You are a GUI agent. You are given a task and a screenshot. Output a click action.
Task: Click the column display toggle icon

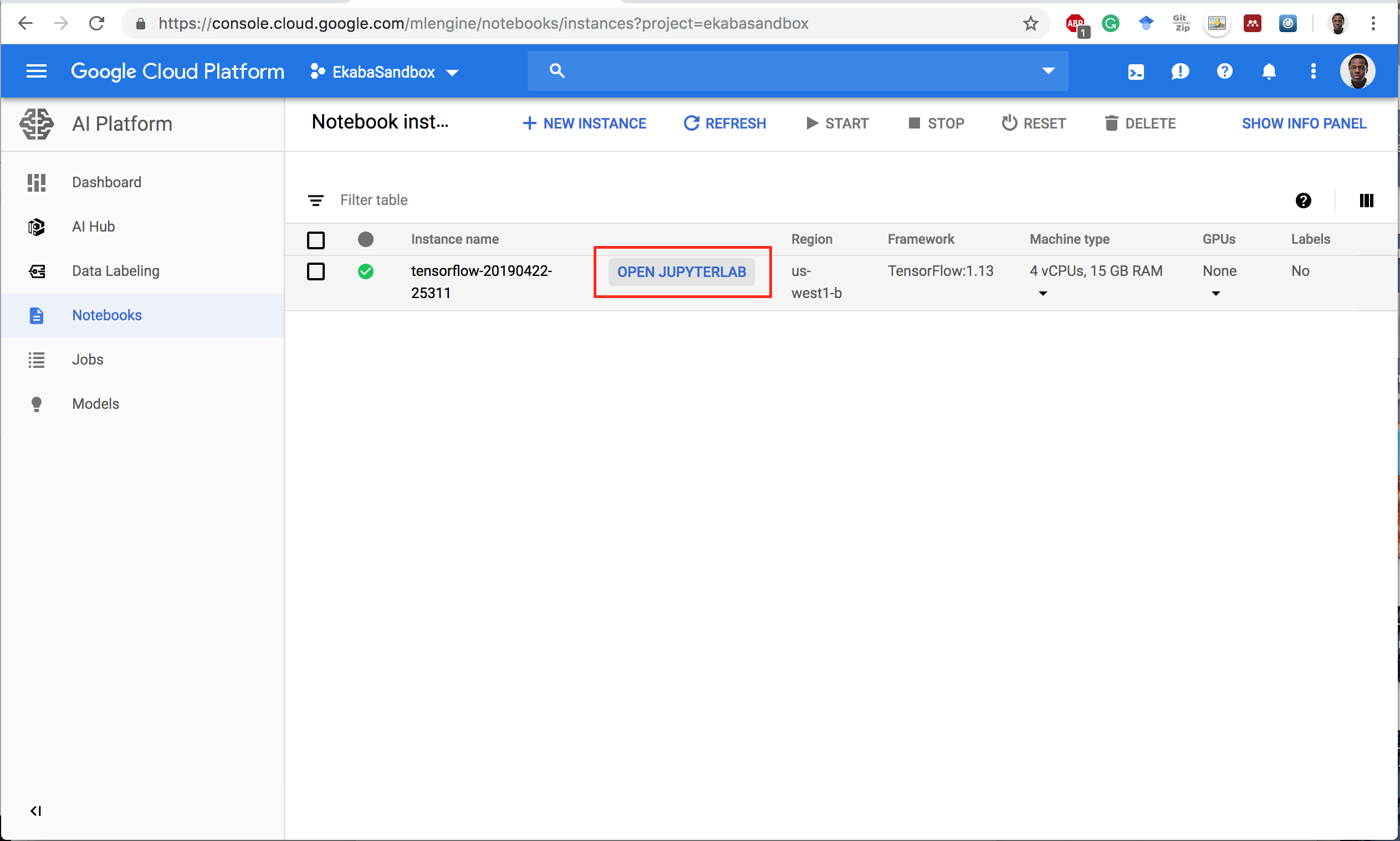(x=1365, y=199)
